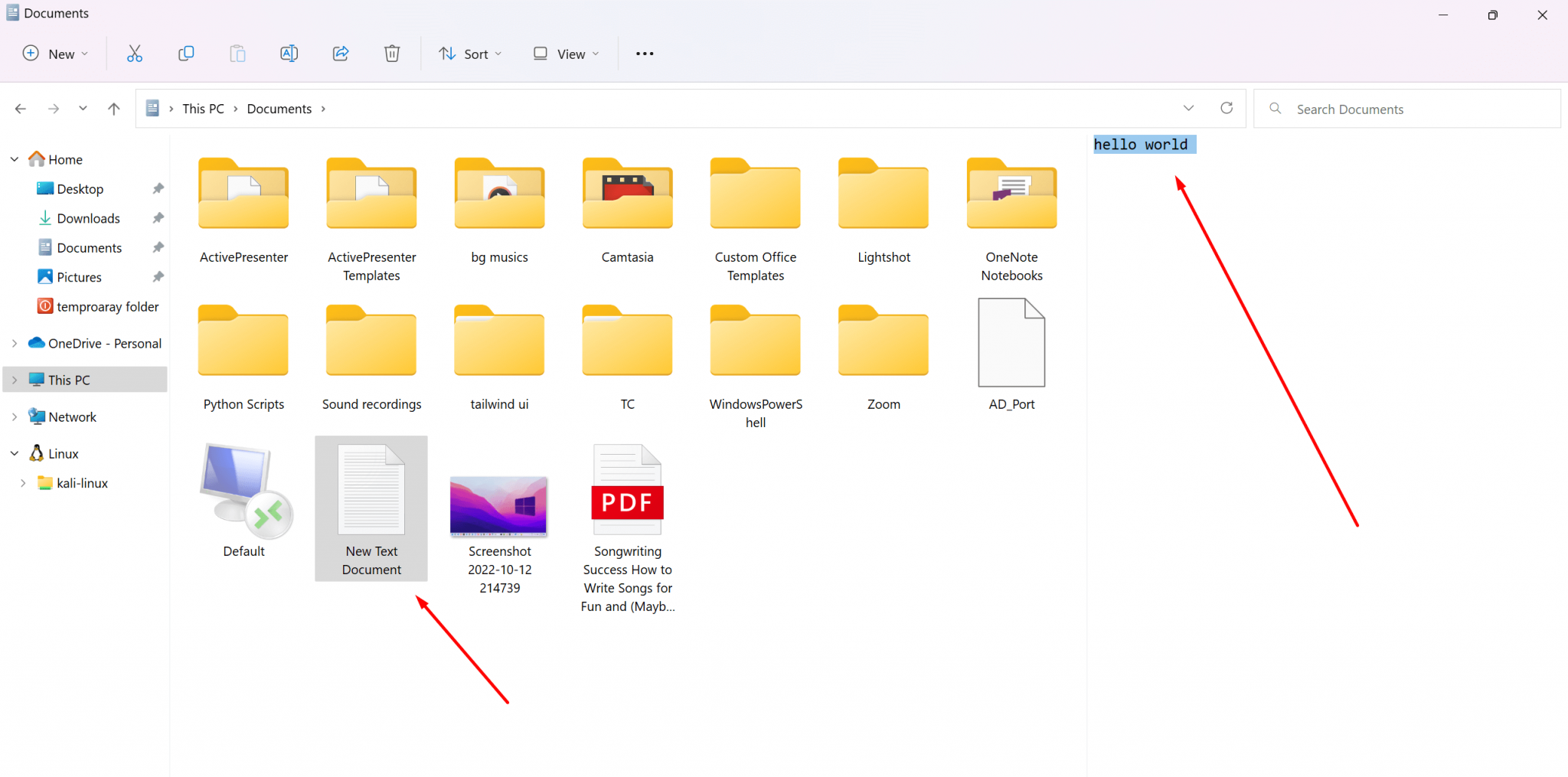Open the Sound recordings folder
Screen dimensions: 1568x777
(x=371, y=357)
